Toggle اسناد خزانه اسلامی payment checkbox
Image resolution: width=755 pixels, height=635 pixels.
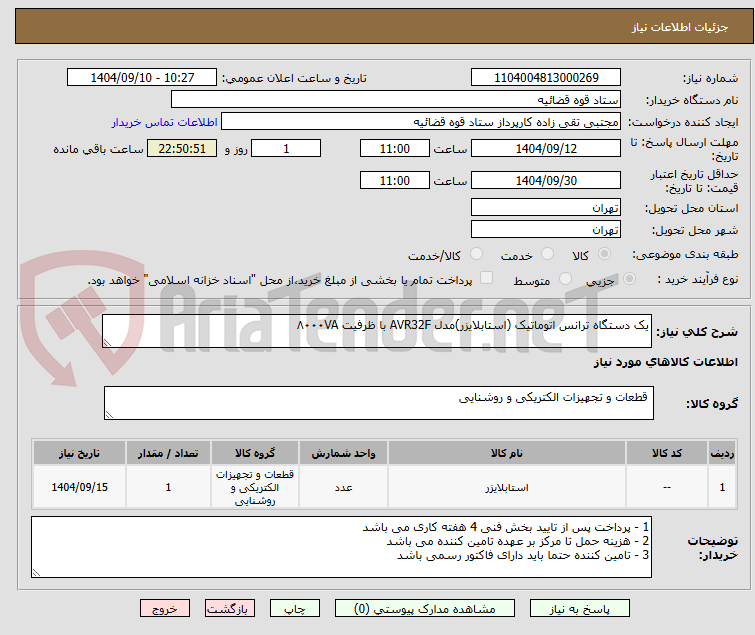487,278
